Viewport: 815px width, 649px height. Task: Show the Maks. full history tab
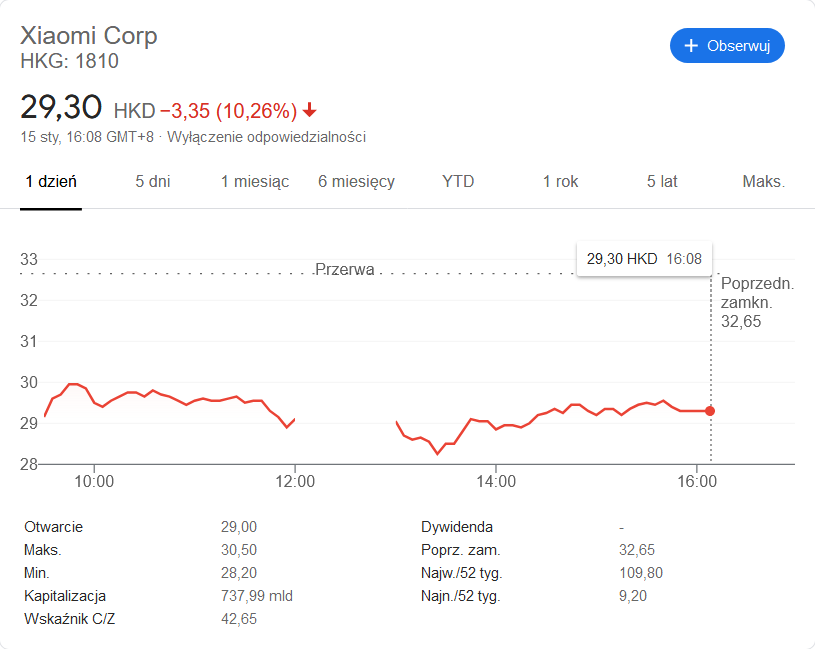coord(764,181)
